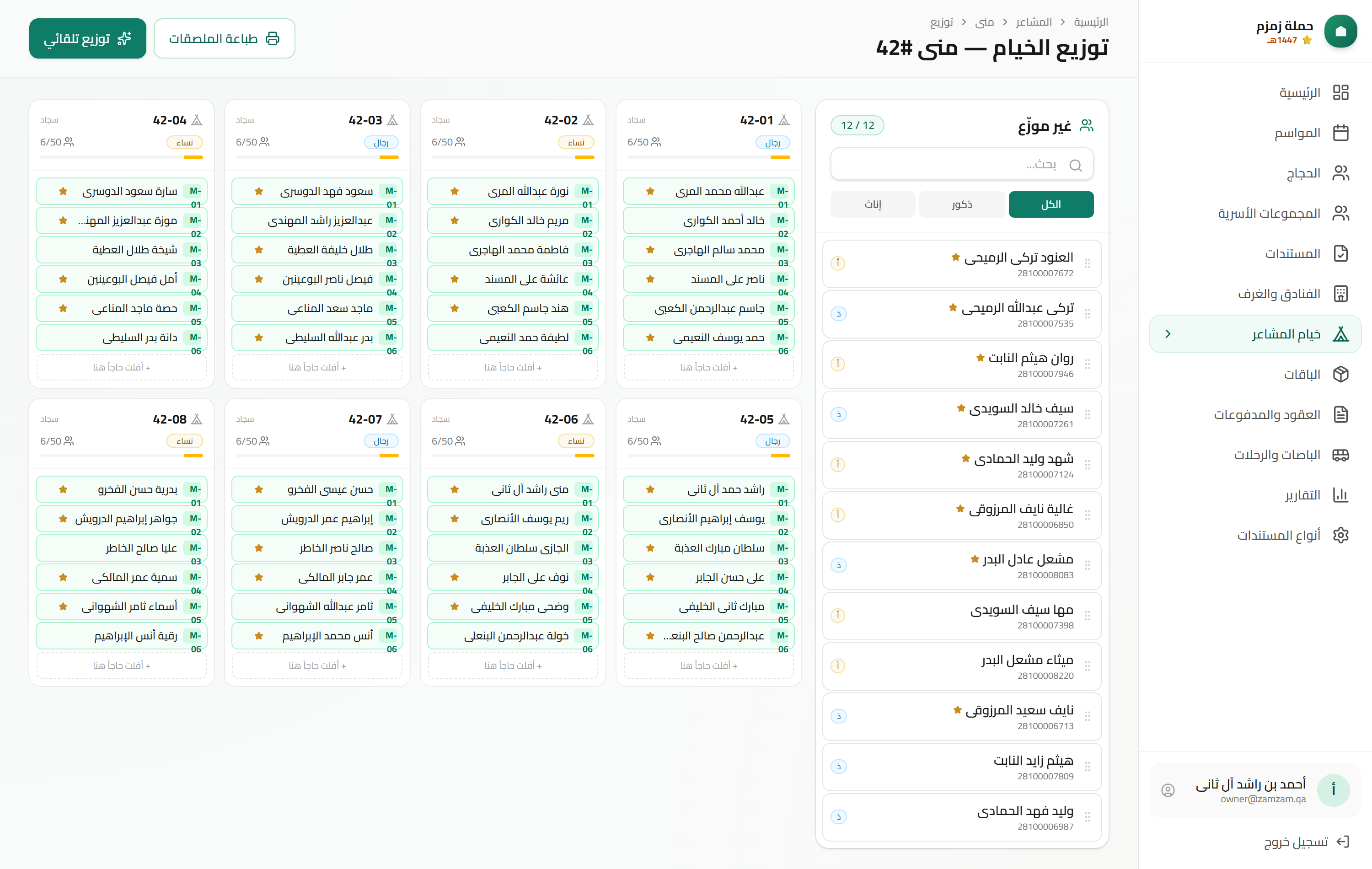Open العقود والمدفوعات contracts icon
Viewport: 1372px width, 869px height.
pos(1340,414)
